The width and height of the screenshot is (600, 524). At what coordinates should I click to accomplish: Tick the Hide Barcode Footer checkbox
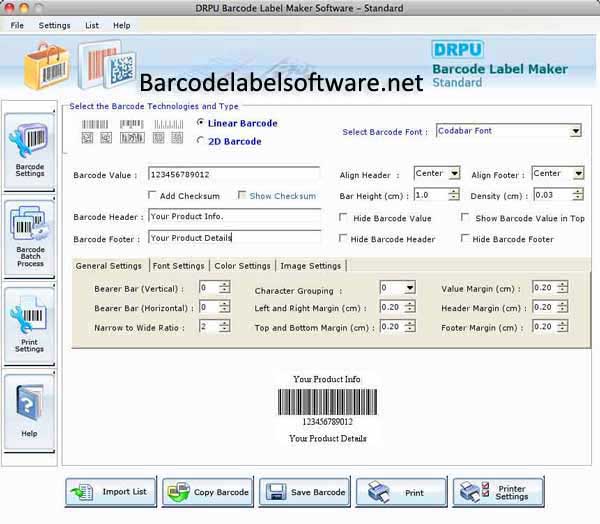point(466,239)
